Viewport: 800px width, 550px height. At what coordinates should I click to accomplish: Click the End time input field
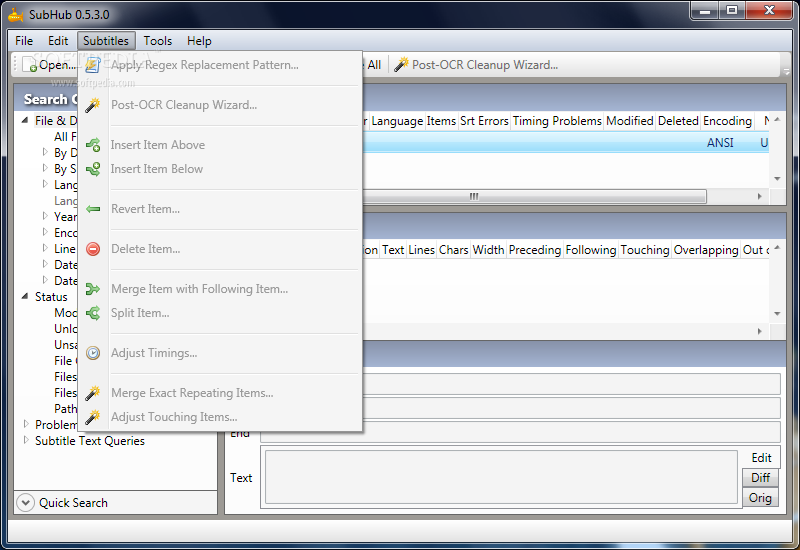tap(520, 432)
